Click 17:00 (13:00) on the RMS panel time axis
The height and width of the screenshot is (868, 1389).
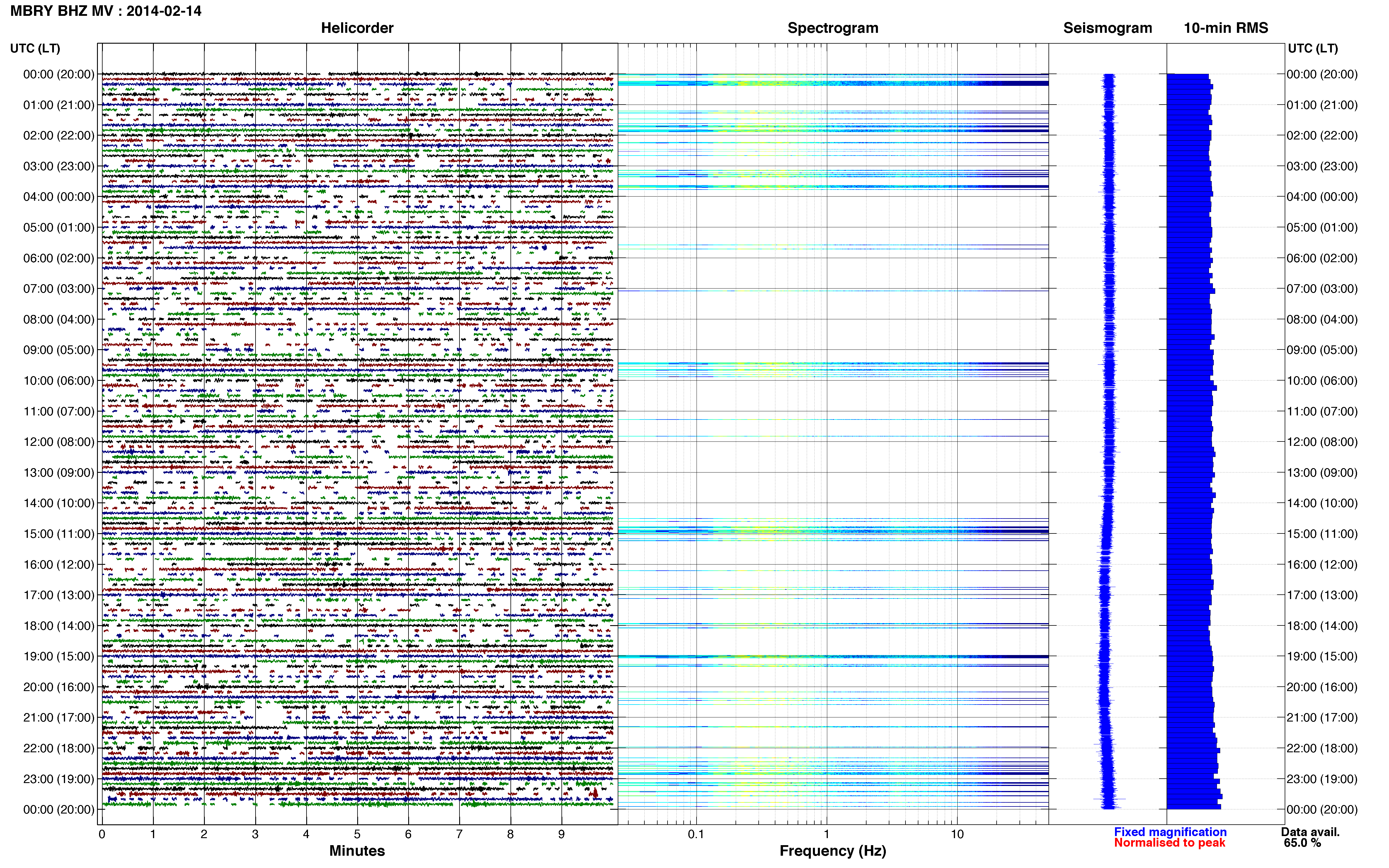1322,595
